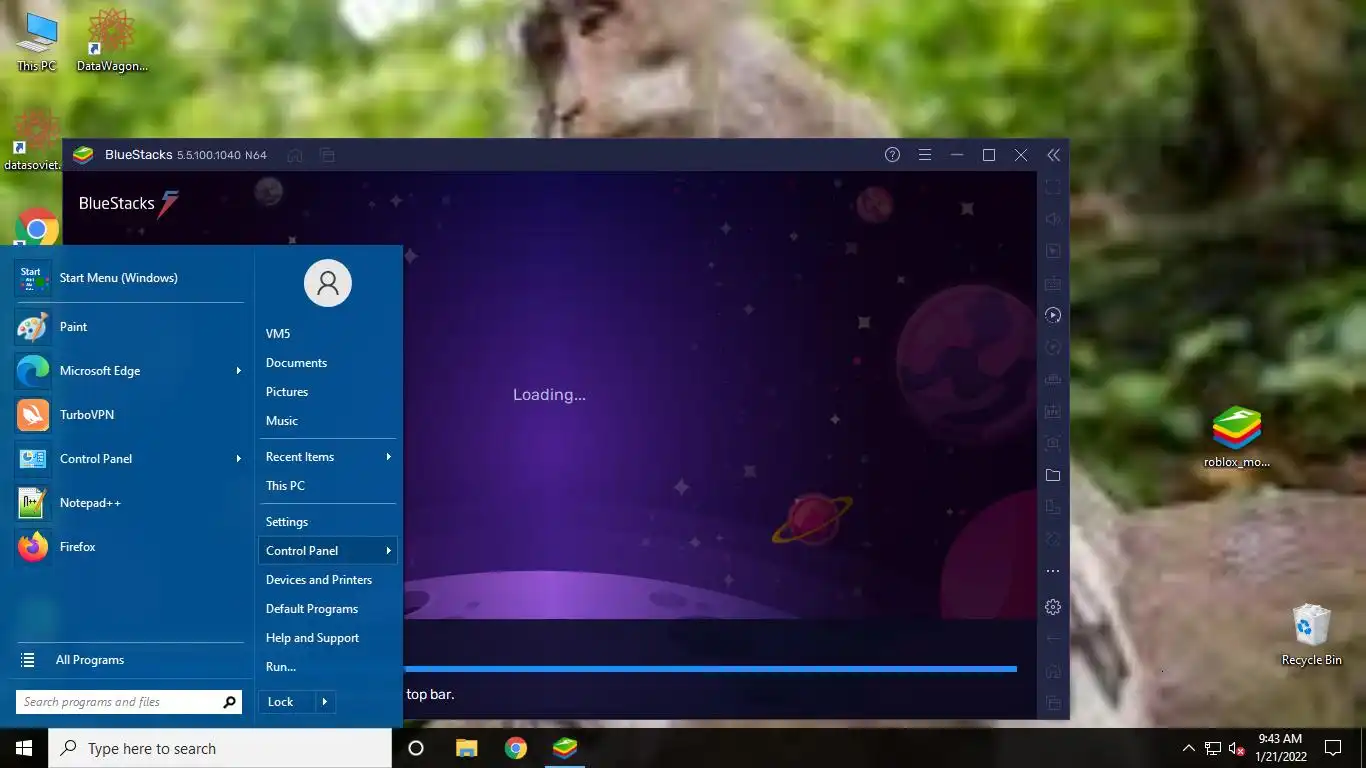Select the DataWagon desktop shortcut
This screenshot has width=1366, height=768.
tap(112, 42)
